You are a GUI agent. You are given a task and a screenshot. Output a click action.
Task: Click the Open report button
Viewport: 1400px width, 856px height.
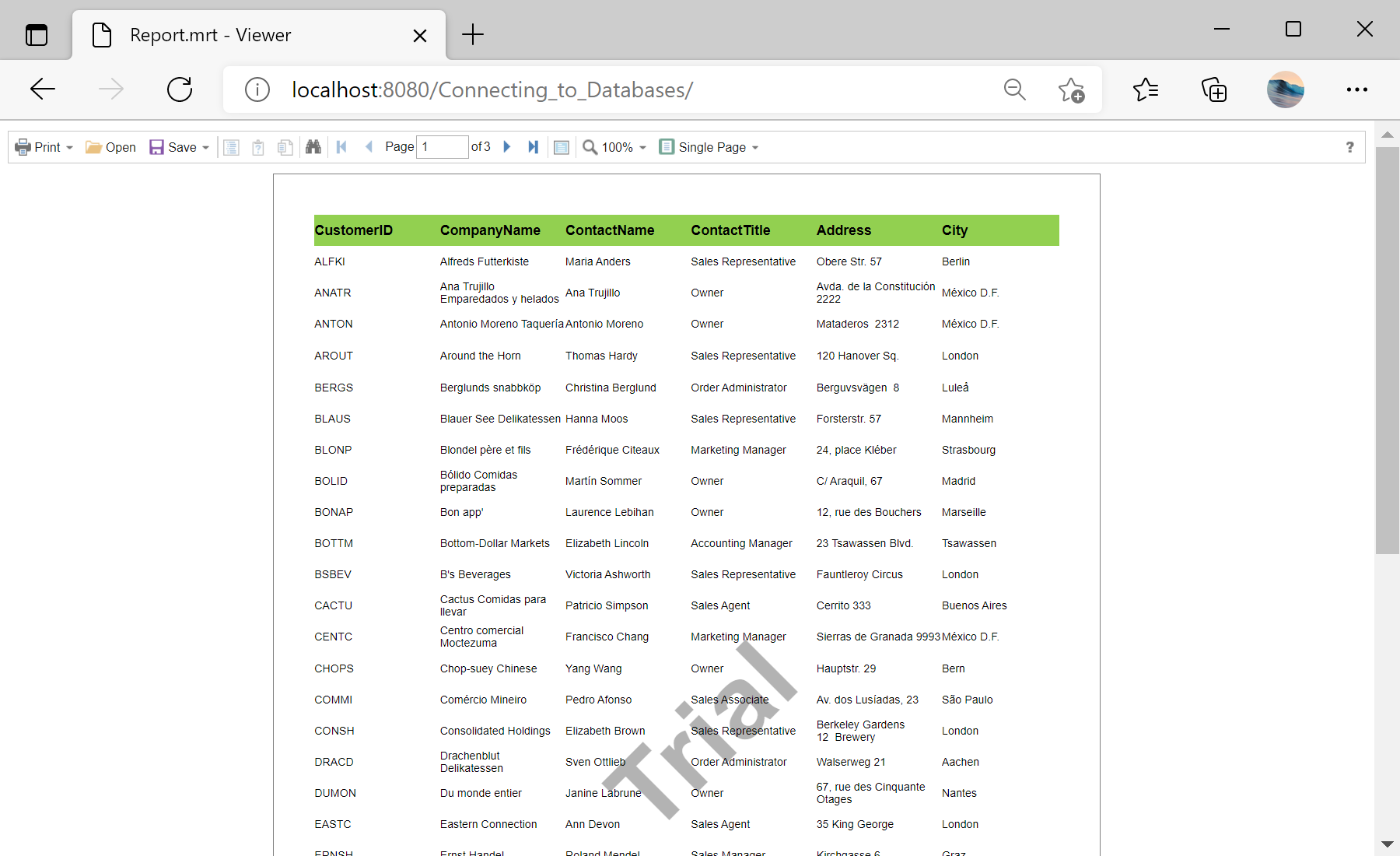[110, 147]
